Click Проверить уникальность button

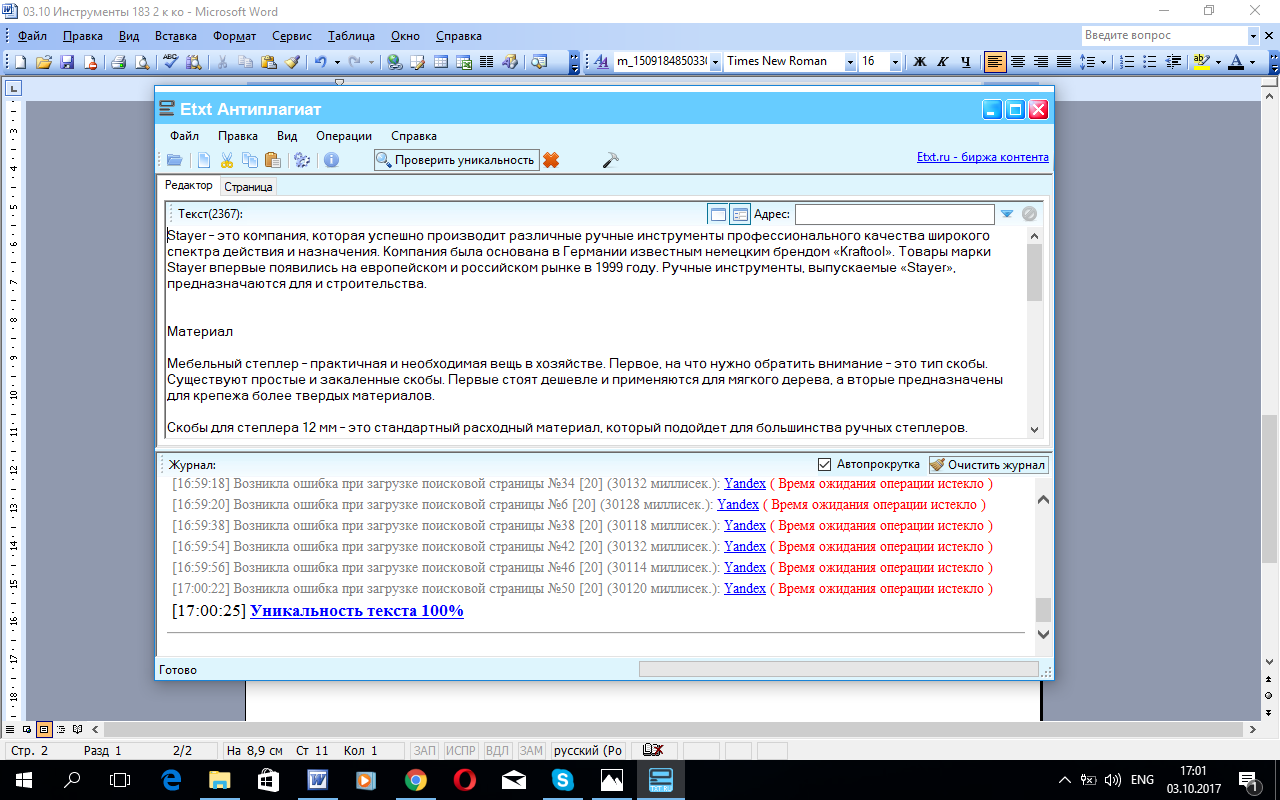tap(456, 160)
